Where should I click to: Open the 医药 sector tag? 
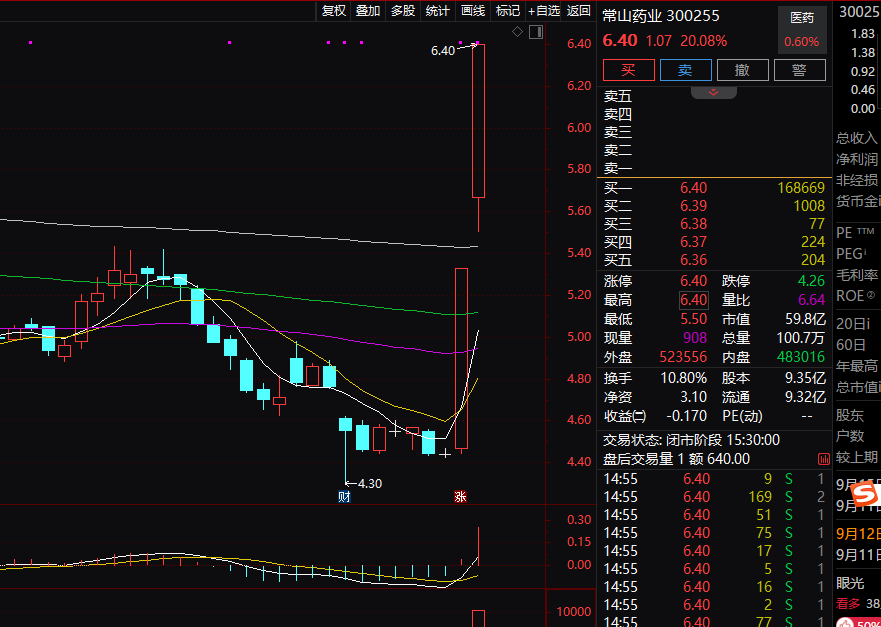click(x=802, y=17)
